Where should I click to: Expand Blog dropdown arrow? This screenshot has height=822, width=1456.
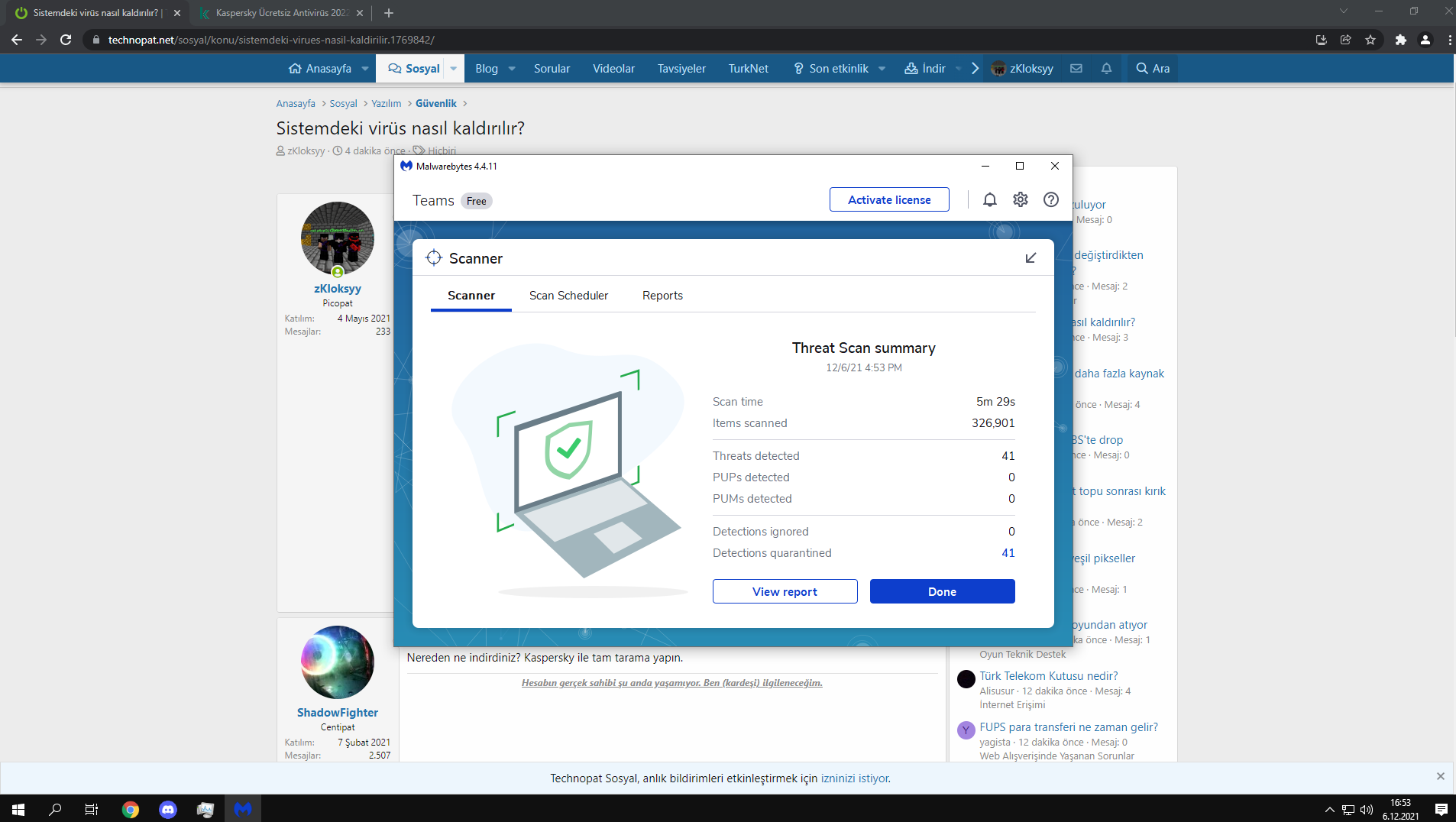512,69
